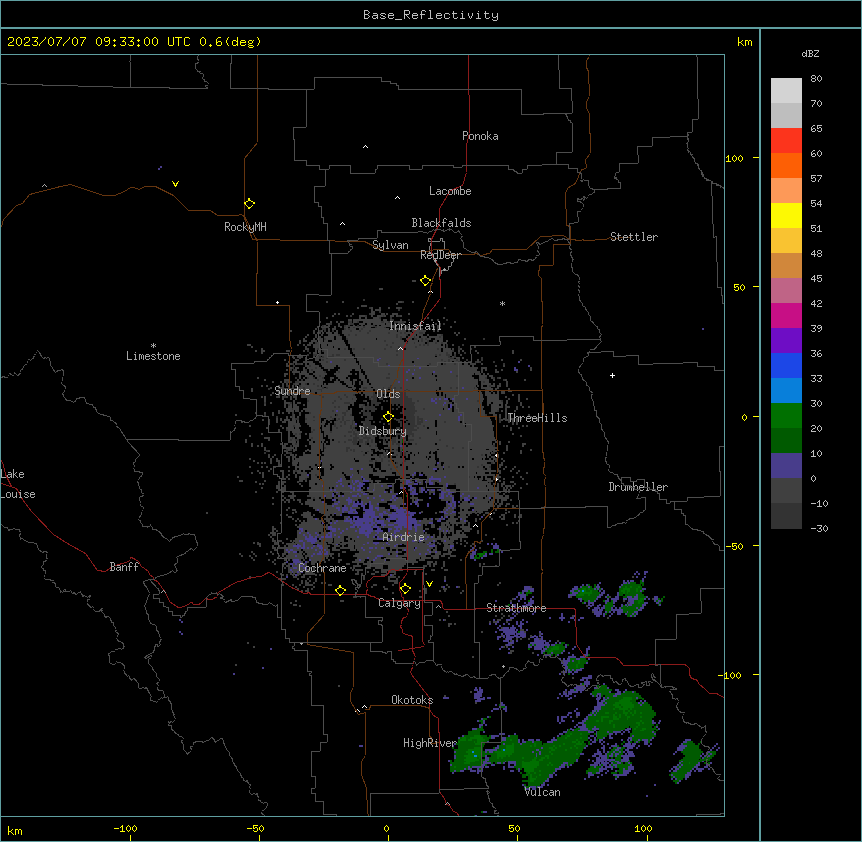The width and height of the screenshot is (862, 842).
Task: Click the Lacombe city label
Action: (x=450, y=191)
